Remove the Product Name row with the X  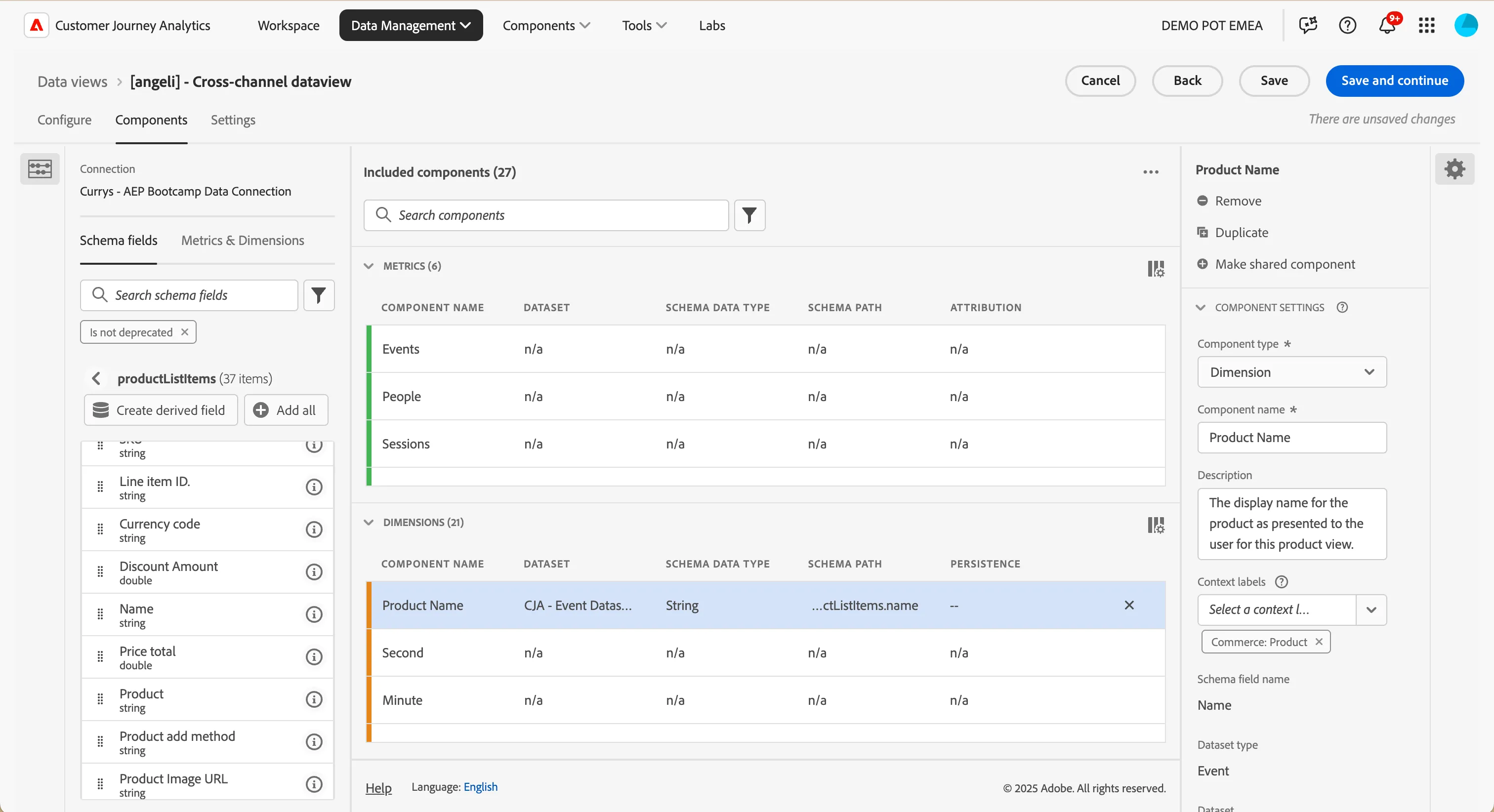click(1128, 605)
